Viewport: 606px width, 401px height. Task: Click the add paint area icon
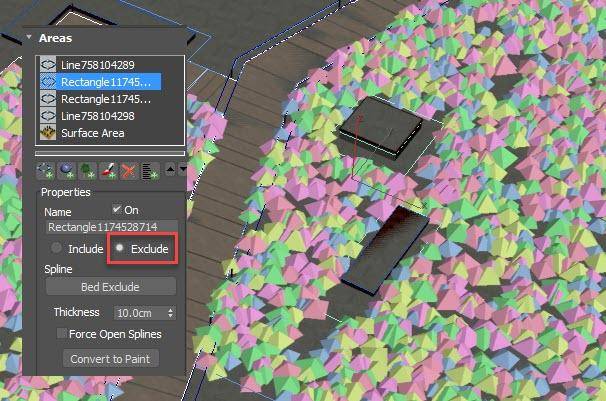[x=109, y=170]
